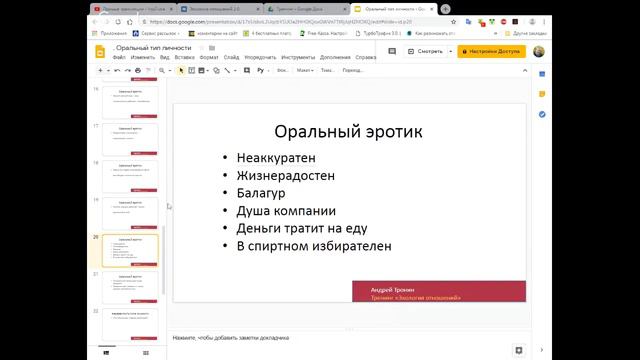Open input tools dropdown arrow
This screenshot has height=360, width=640.
268,71
